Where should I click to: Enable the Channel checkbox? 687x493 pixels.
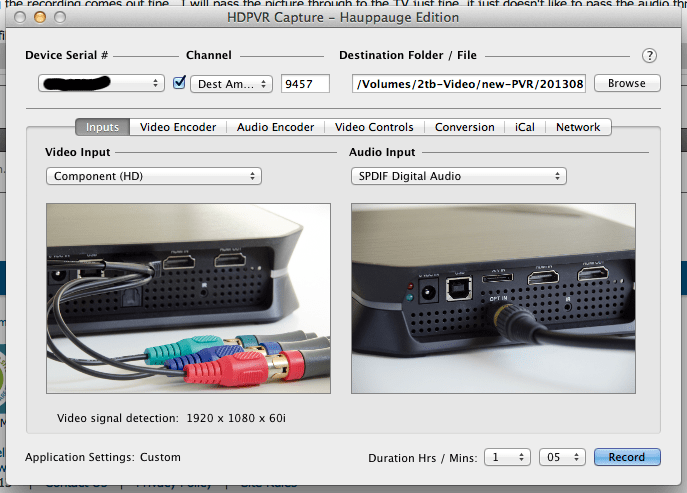(x=180, y=83)
